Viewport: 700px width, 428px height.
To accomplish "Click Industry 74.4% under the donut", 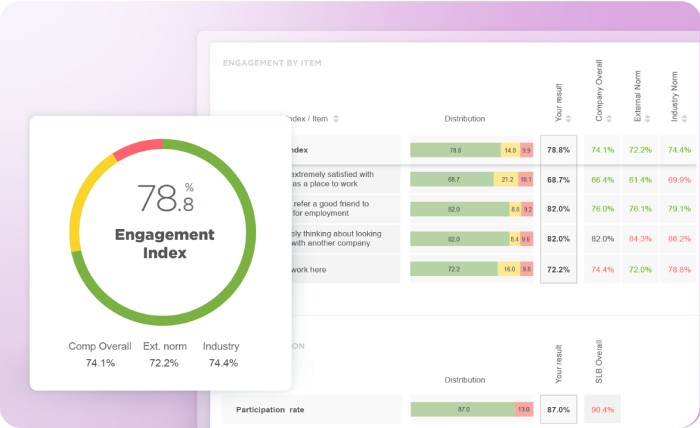I will [221, 355].
